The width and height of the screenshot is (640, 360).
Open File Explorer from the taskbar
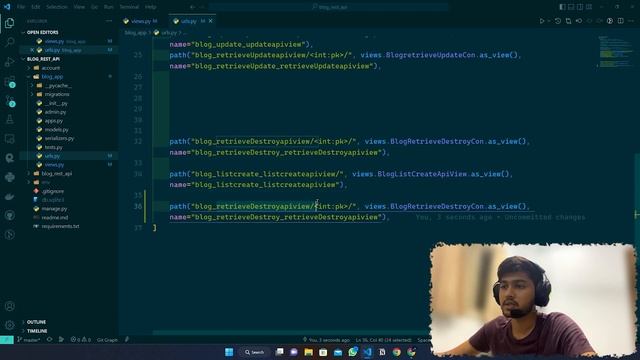coord(309,352)
